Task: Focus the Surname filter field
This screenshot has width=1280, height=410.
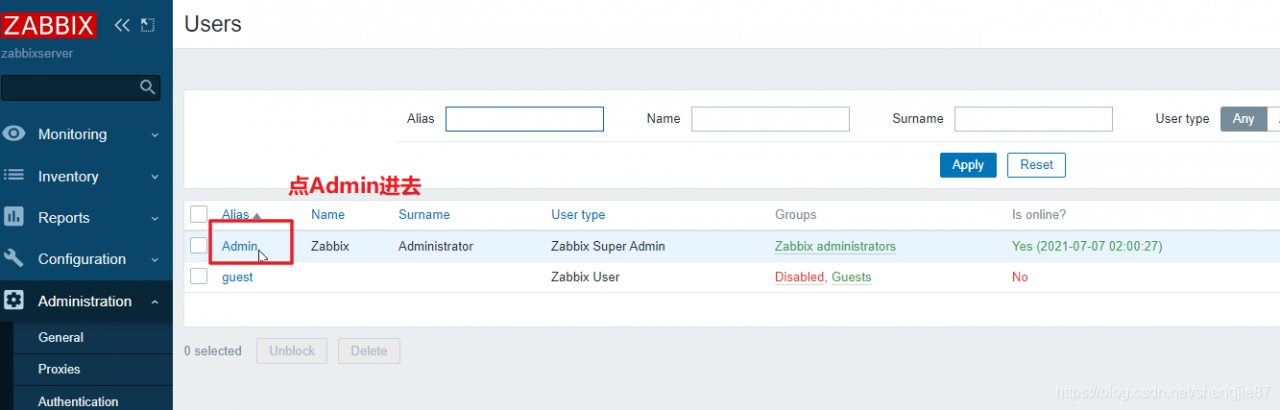Action: 1033,119
